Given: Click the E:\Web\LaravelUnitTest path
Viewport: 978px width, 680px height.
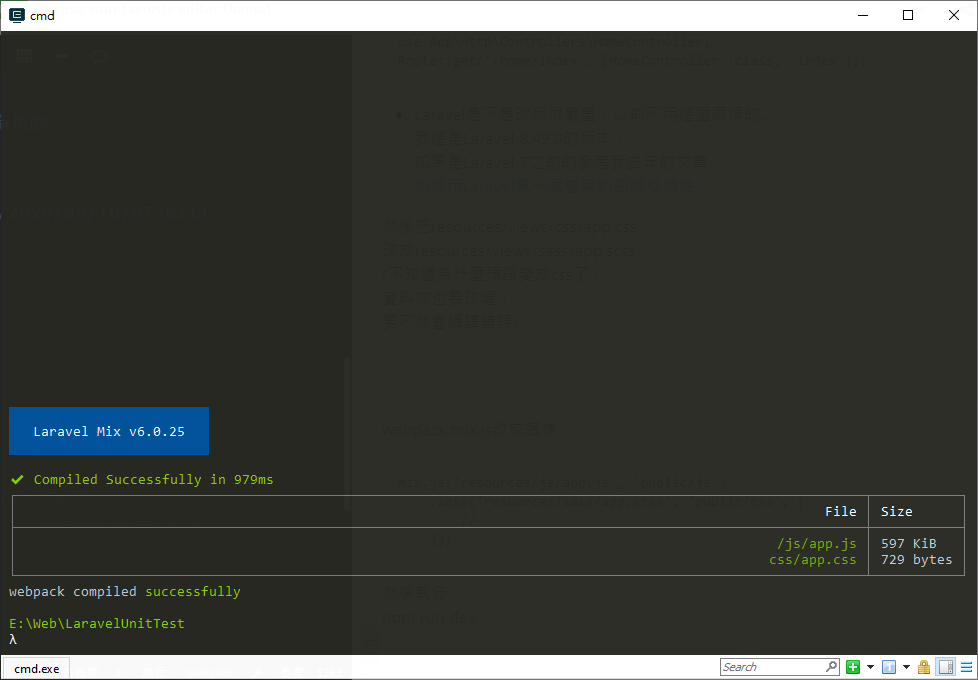Looking at the screenshot, I should (97, 623).
